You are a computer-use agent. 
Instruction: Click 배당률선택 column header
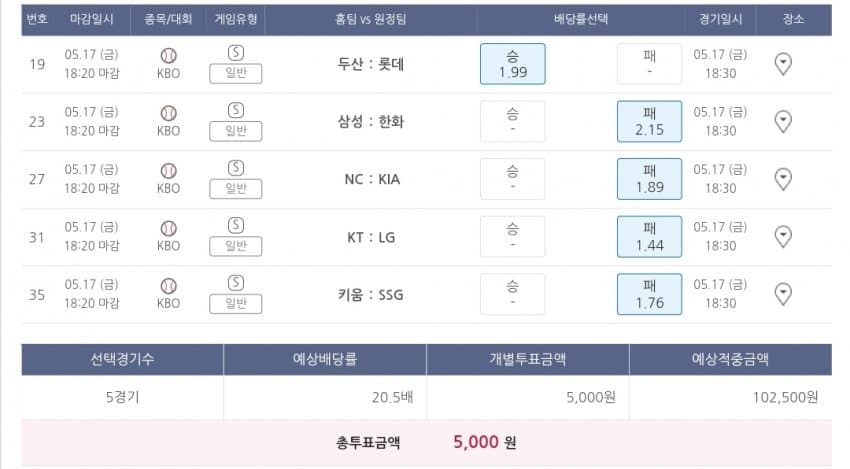coord(581,19)
